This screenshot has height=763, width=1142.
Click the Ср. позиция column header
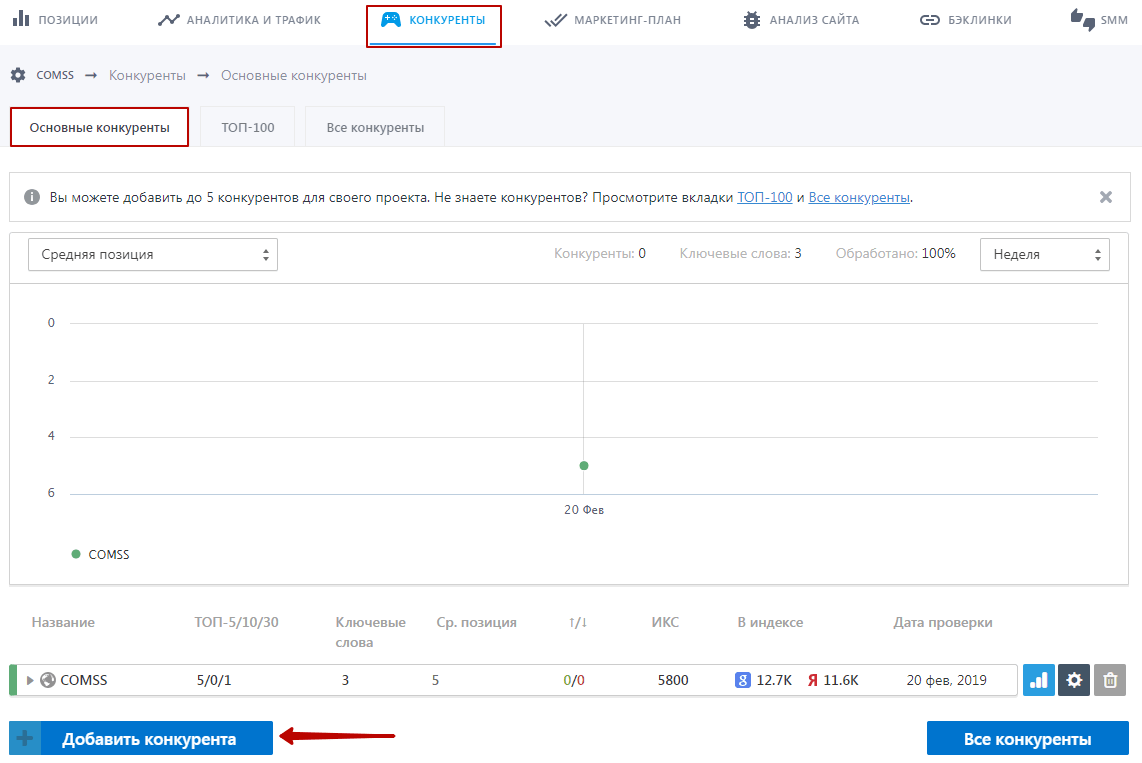pos(477,622)
